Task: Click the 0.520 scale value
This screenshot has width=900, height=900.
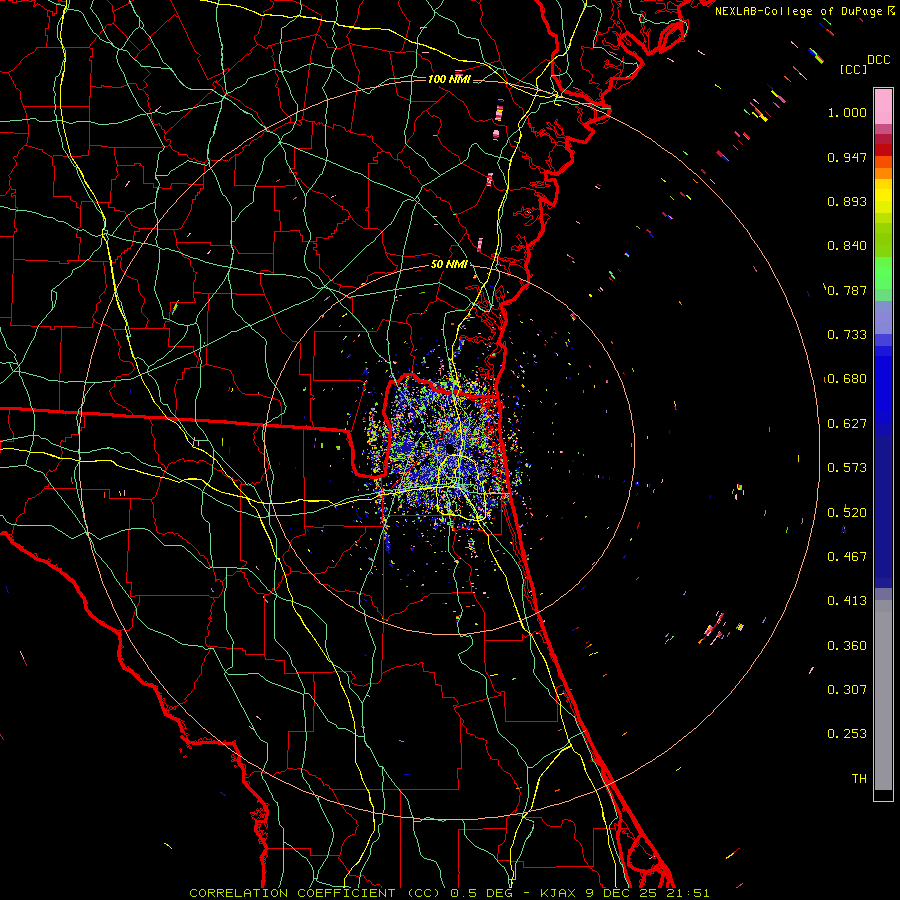Action: [x=847, y=513]
